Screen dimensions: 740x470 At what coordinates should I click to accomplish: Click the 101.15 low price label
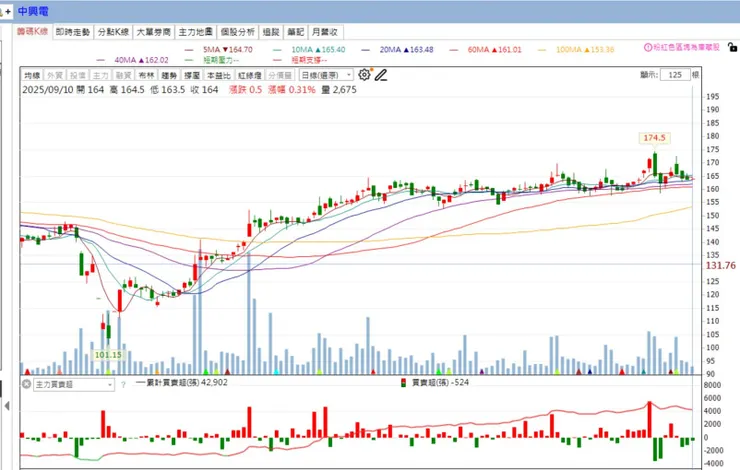[108, 355]
